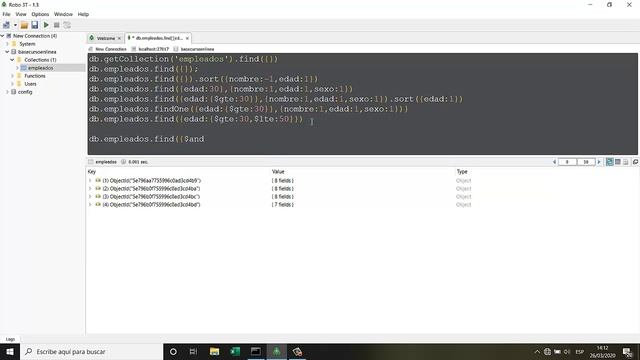Open the File menu
The image size is (640, 360).
7,14
